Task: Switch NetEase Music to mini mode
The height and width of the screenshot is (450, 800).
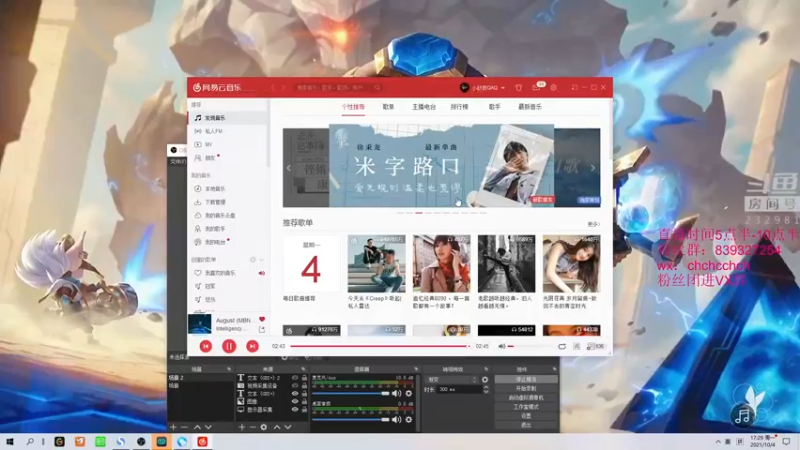Action: click(x=574, y=88)
